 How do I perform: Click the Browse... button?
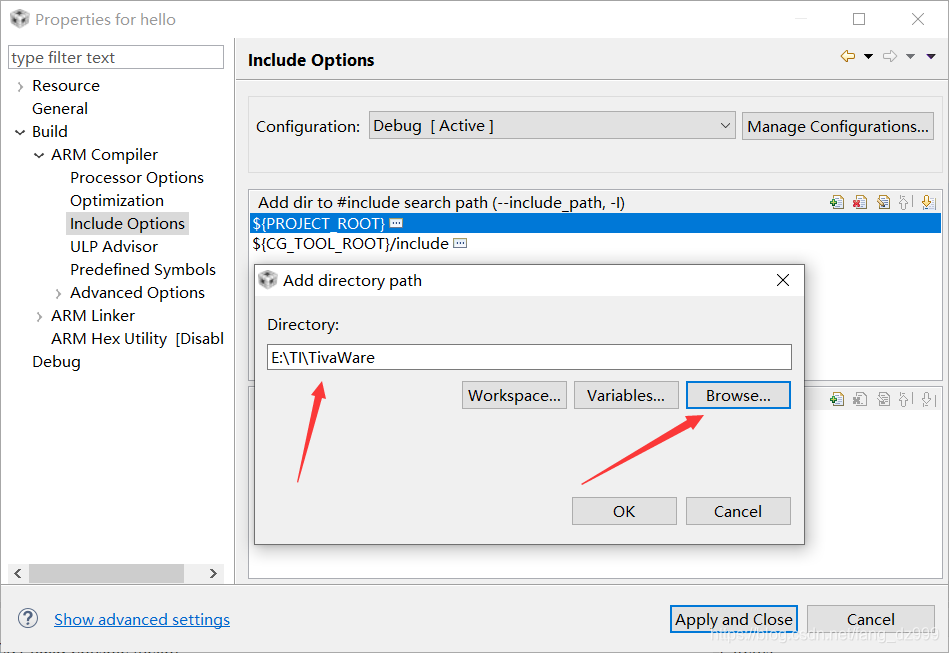coord(738,395)
